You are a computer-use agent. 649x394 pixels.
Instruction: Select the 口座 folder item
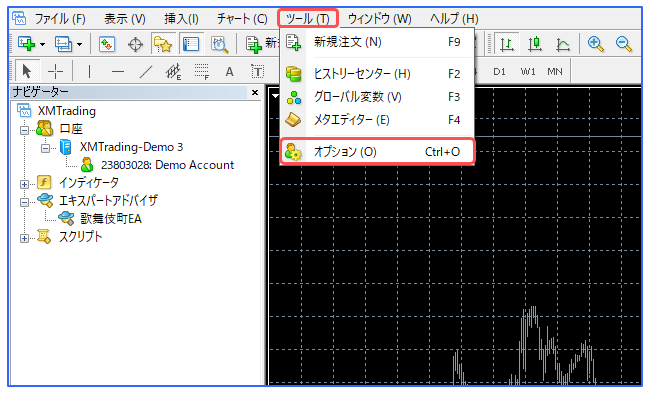point(71,129)
